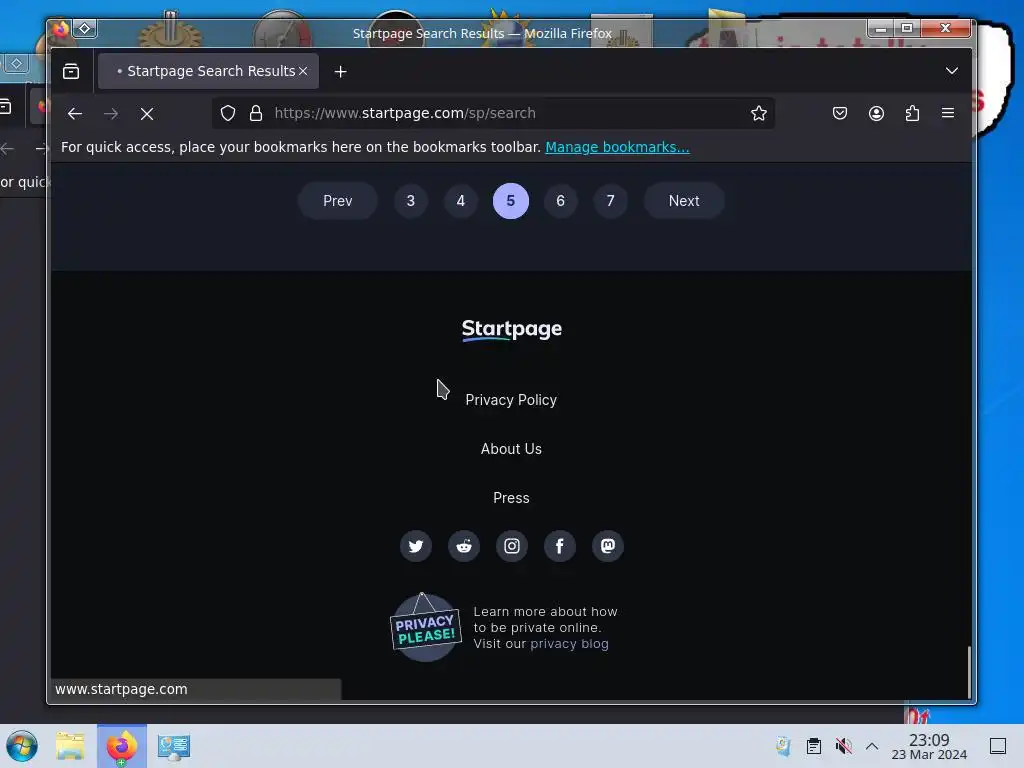Go back one page in Firefox
The width and height of the screenshot is (1024, 768).
click(74, 114)
